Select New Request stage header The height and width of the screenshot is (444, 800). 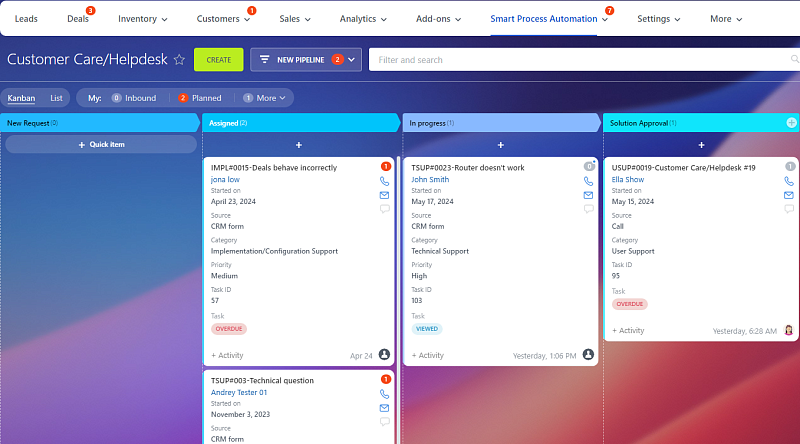98,123
